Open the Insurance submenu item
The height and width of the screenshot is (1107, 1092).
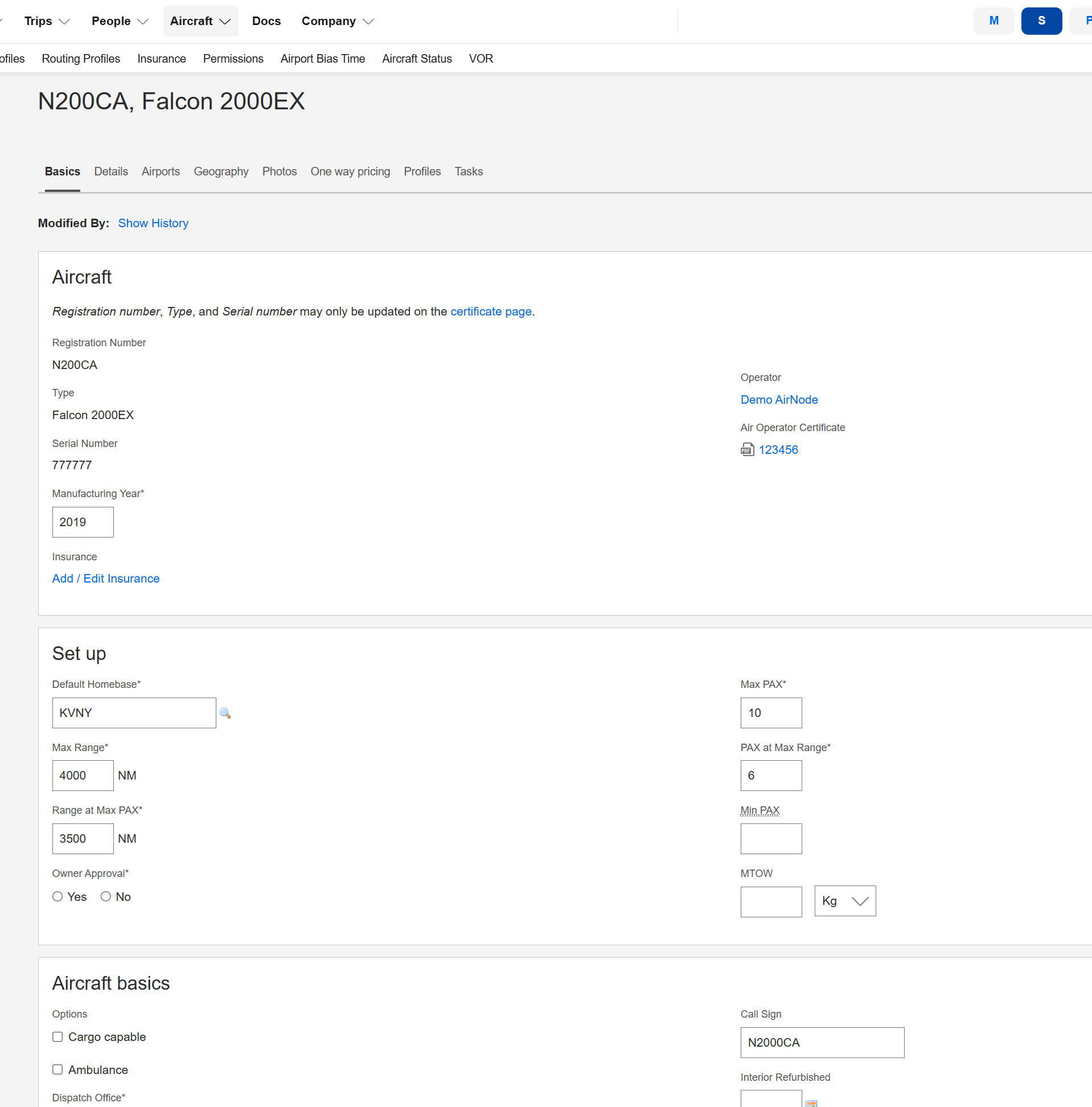162,59
